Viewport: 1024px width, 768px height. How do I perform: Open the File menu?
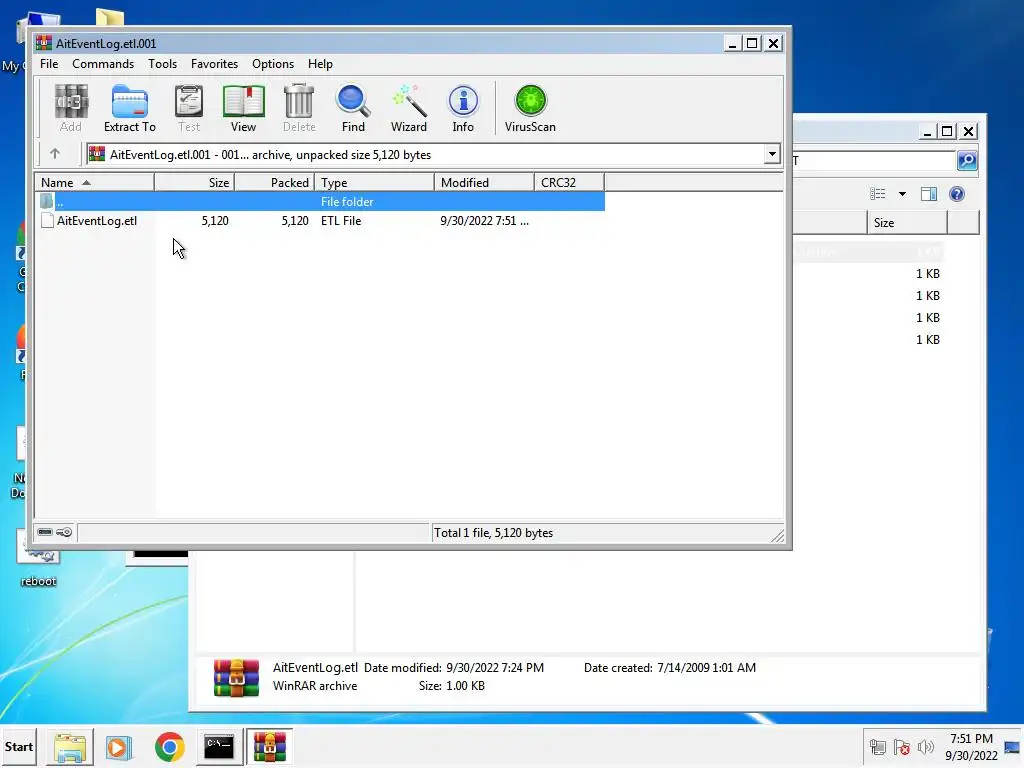(49, 64)
